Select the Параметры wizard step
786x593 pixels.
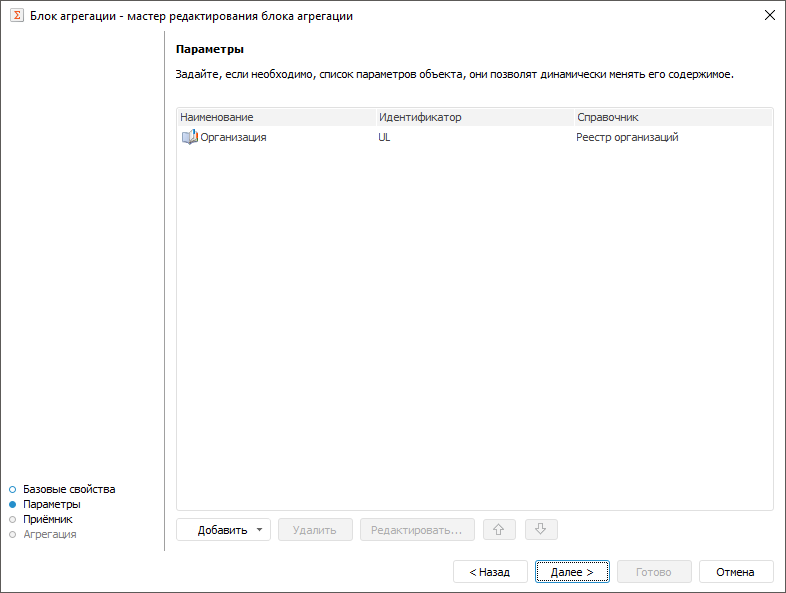52,504
